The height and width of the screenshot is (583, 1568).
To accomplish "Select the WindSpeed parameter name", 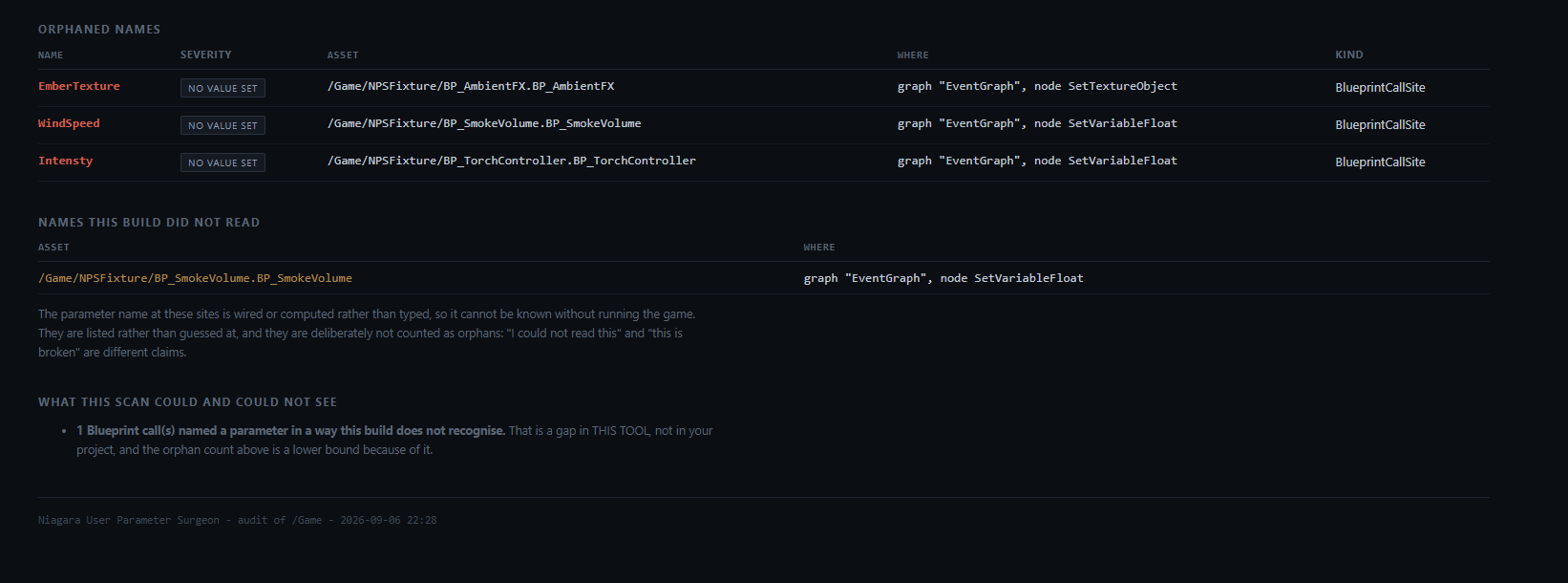I will 69,123.
